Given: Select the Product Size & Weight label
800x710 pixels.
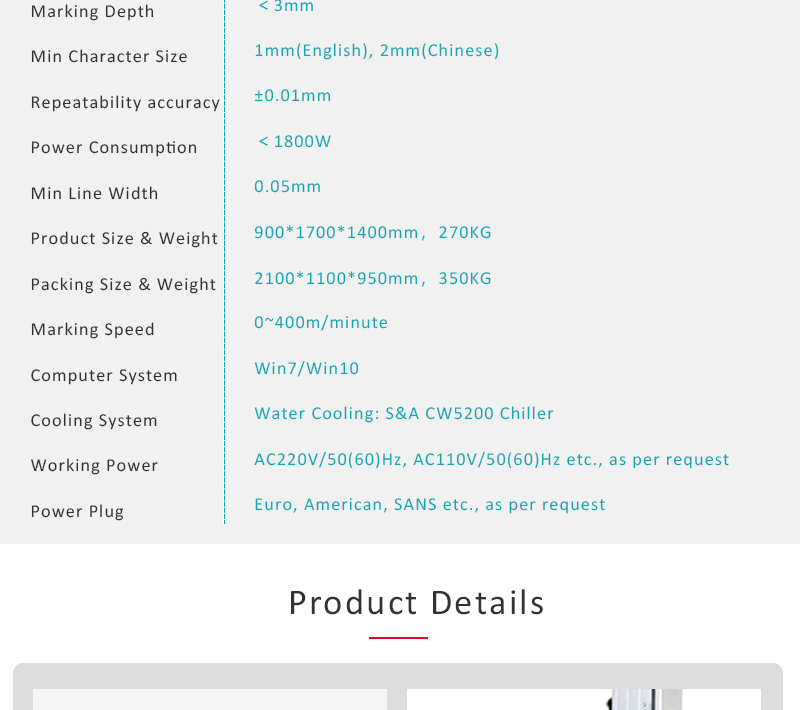Looking at the screenshot, I should point(124,238).
